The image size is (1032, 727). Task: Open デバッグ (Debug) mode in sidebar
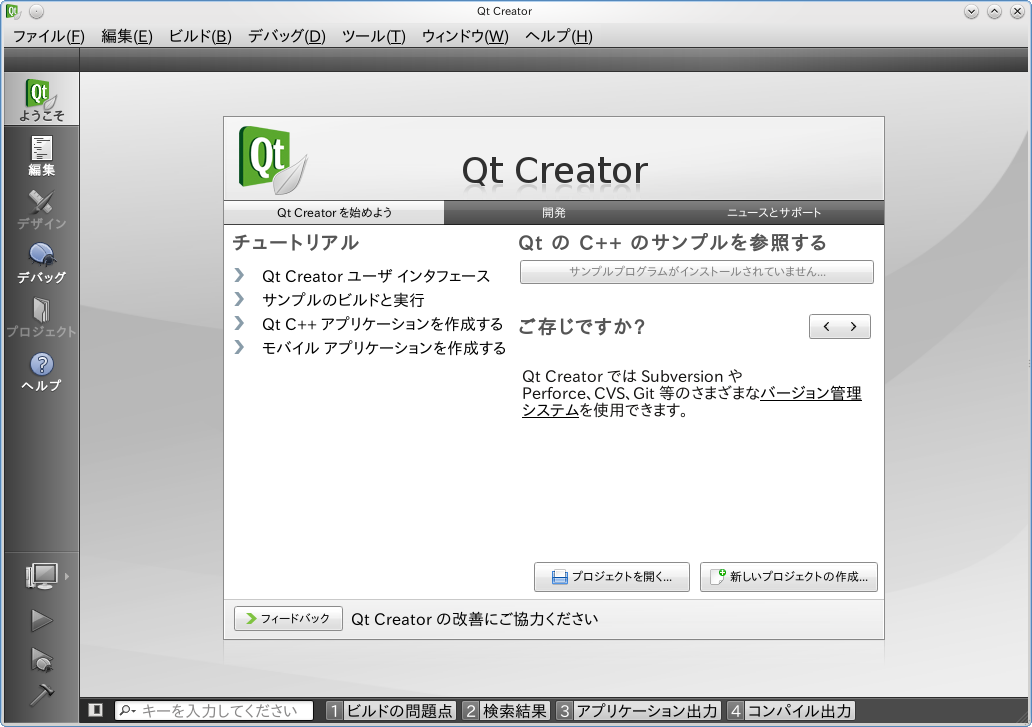40,263
